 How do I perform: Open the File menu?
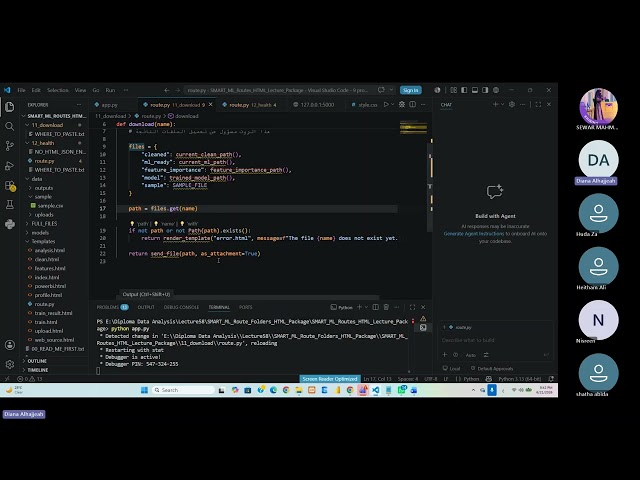point(22,90)
